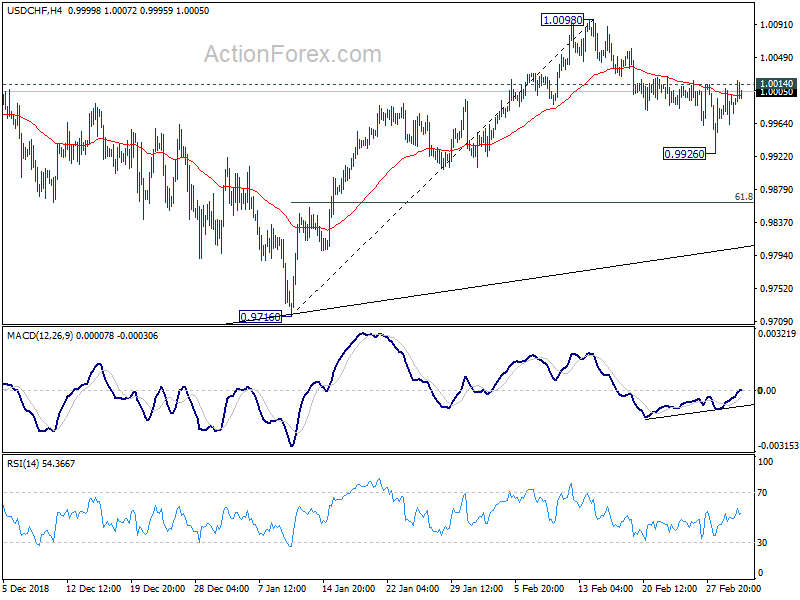This screenshot has width=800, height=600.
Task: Click the 1.00910 price axis value
Action: click(x=777, y=24)
